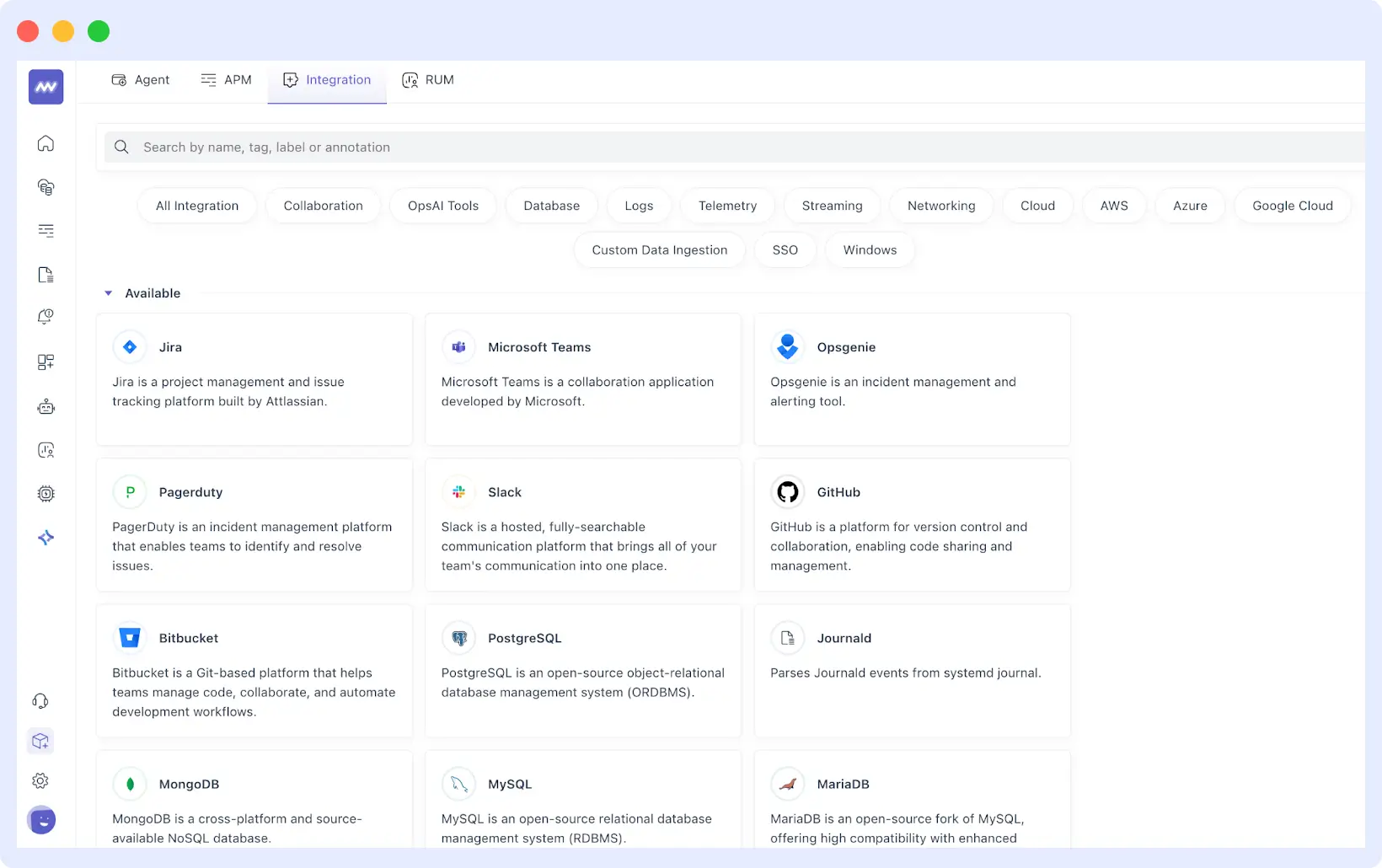
Task: Click the installation cube icon in sidebar
Action: click(x=40, y=742)
